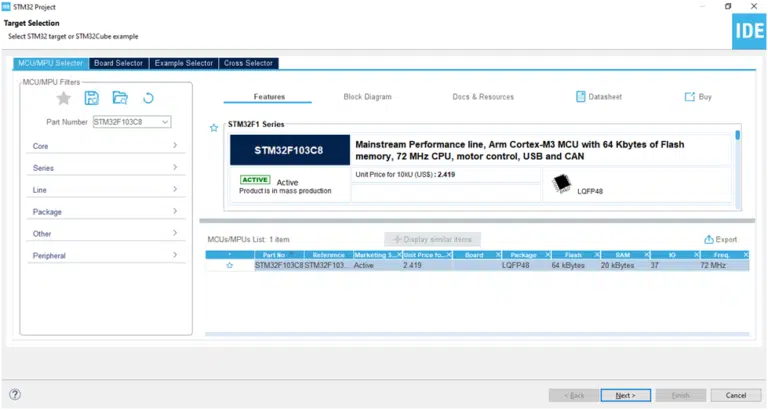The height and width of the screenshot is (410, 768).
Task: Click the Features panel vertical scrollbar
Action: click(x=738, y=167)
